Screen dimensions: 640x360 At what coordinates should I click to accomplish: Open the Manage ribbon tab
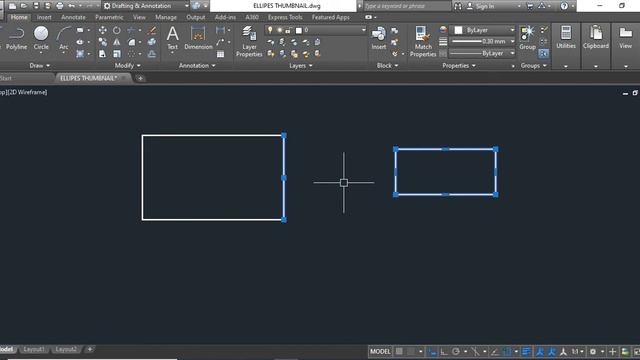point(166,17)
